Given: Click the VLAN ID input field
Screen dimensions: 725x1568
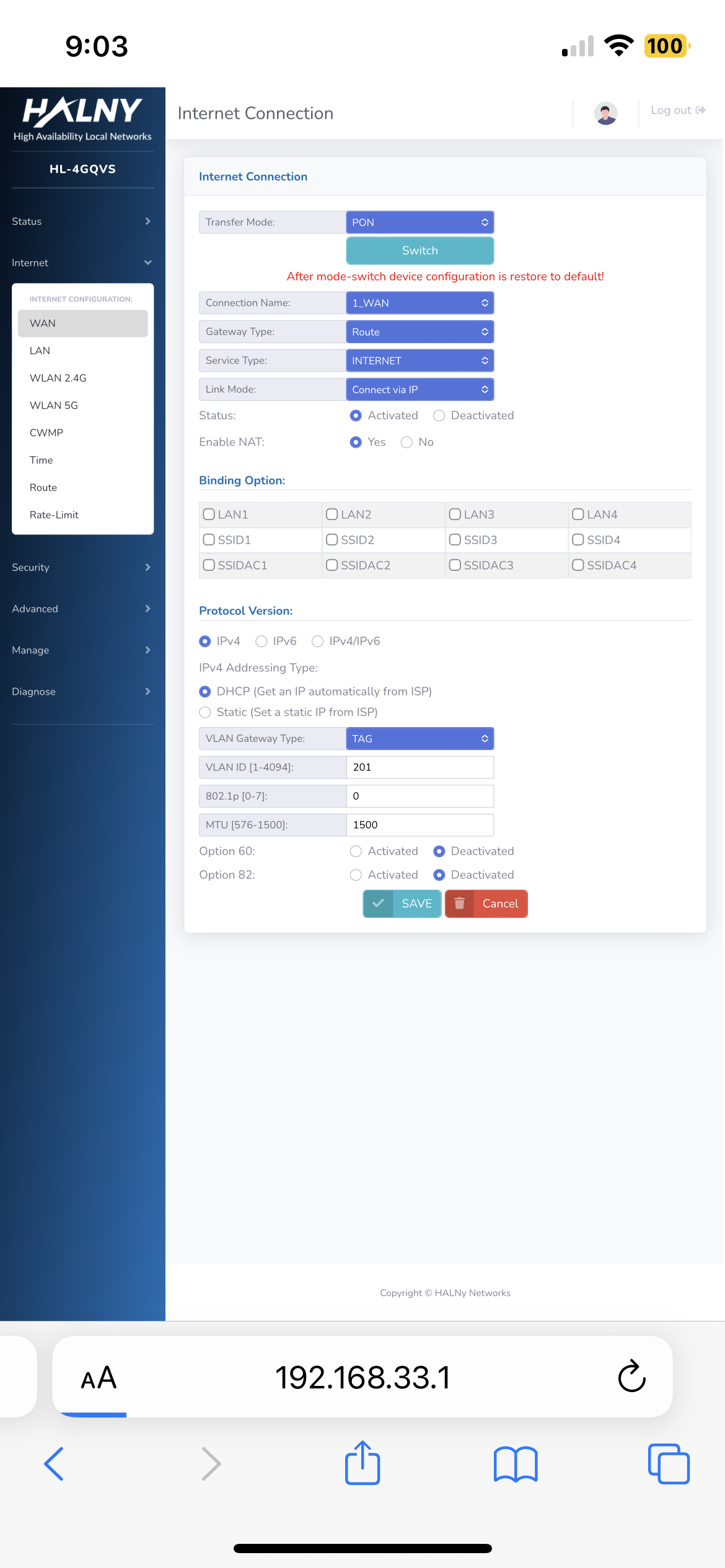Looking at the screenshot, I should click(x=420, y=767).
